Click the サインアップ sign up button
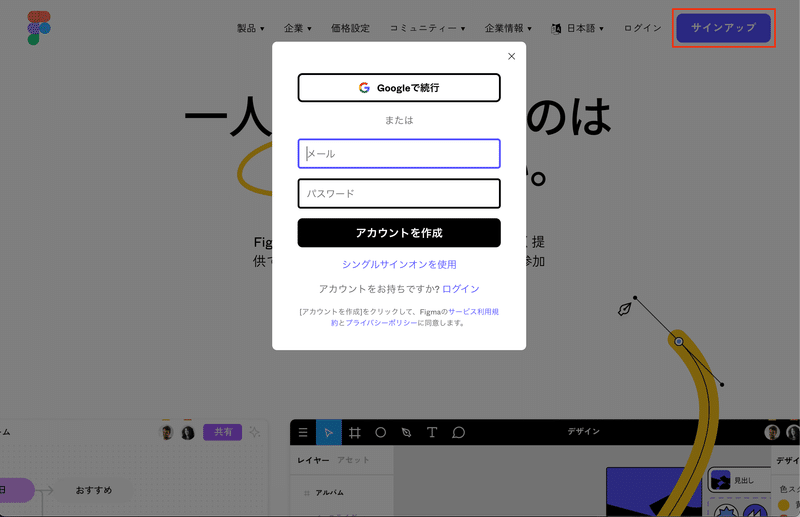The height and width of the screenshot is (517, 800). (723, 28)
